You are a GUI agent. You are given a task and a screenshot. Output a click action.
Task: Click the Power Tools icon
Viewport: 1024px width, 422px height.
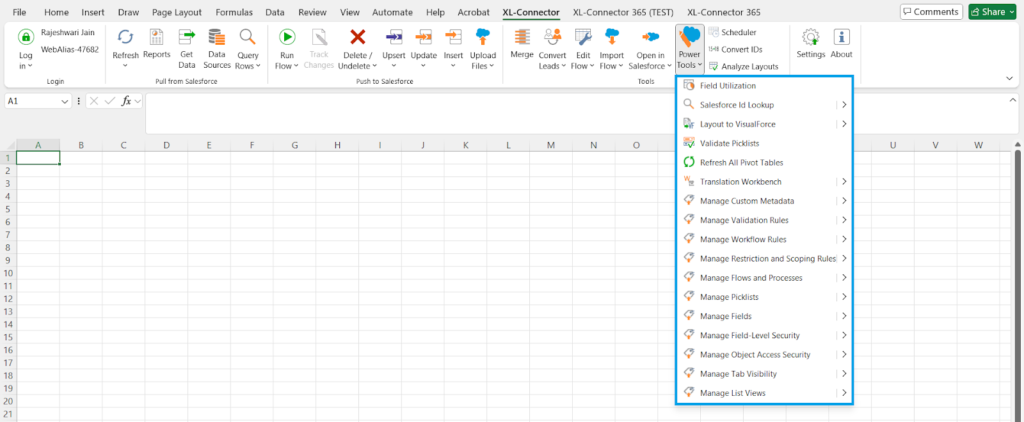[x=690, y=37]
